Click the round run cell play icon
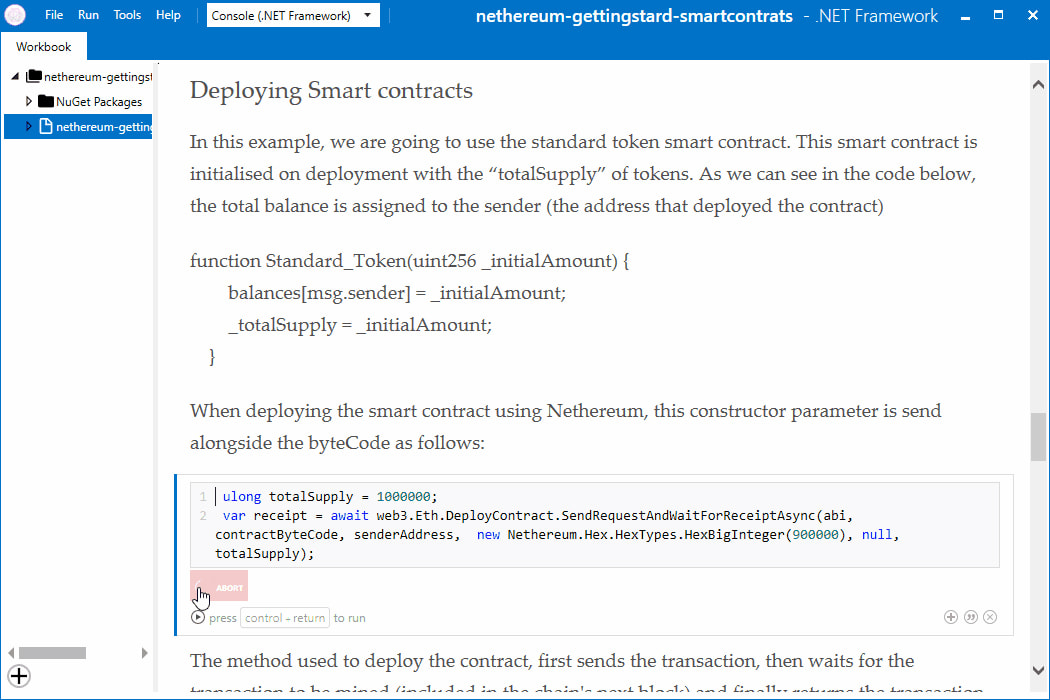Image resolution: width=1050 pixels, height=700 pixels. [198, 618]
